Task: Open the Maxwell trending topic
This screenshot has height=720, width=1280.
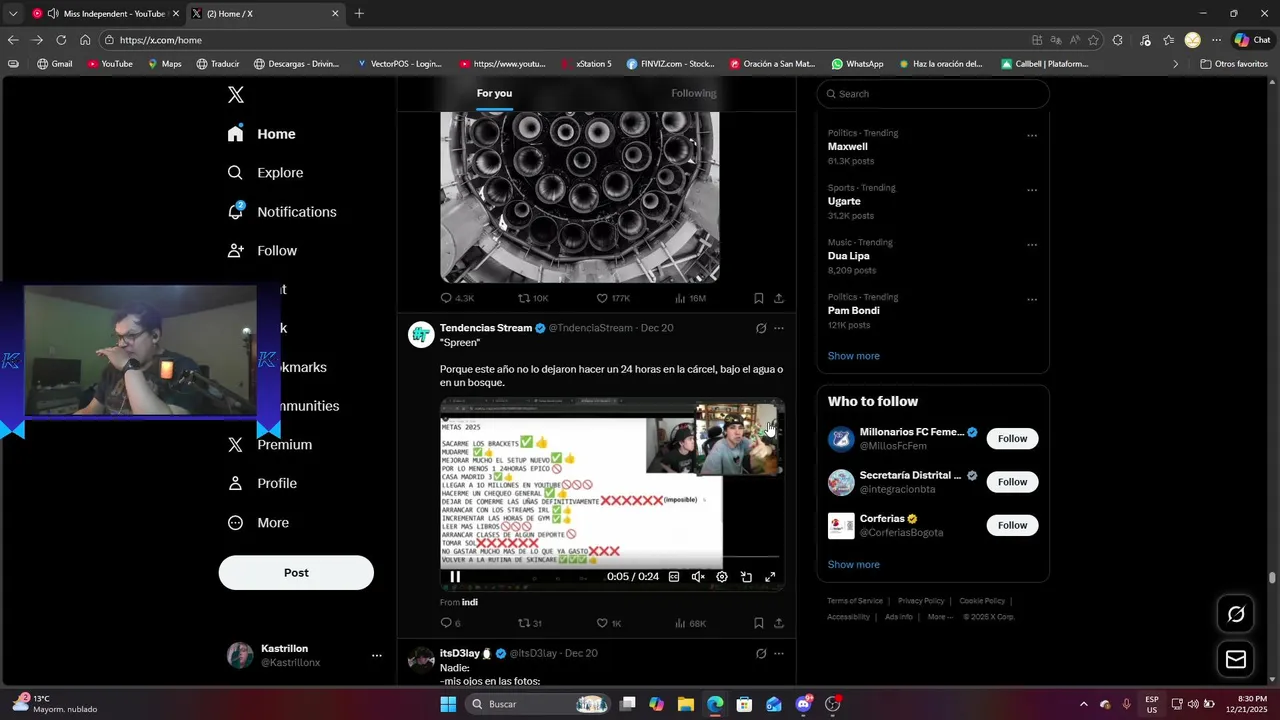Action: coord(847,147)
